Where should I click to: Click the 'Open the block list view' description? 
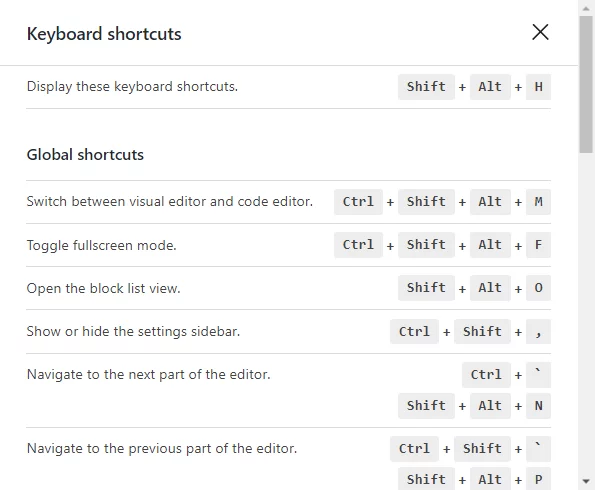103,288
